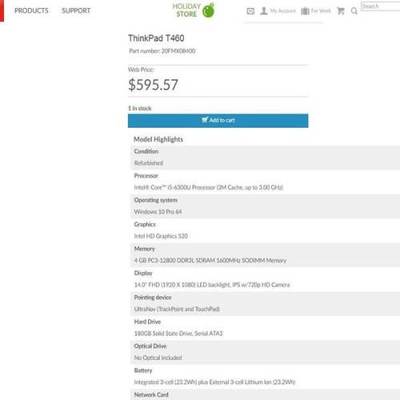Screen dimensions: 400x400
Task: Click the Holiday Store logo
Action: pos(194,10)
